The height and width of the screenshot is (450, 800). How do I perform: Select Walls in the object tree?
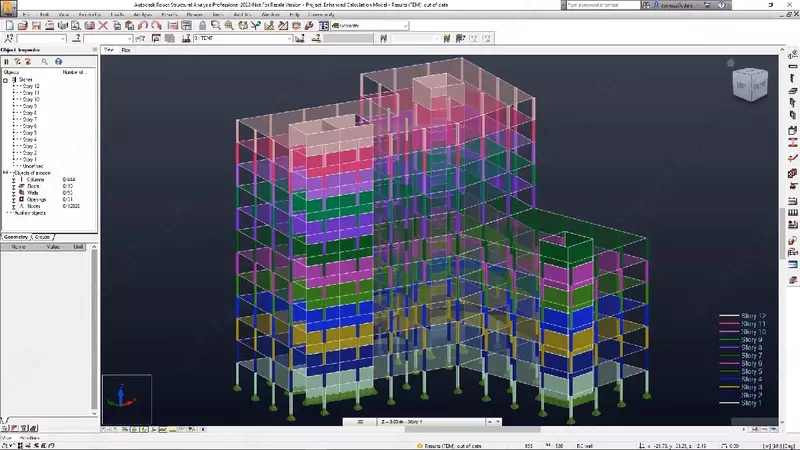coord(32,193)
